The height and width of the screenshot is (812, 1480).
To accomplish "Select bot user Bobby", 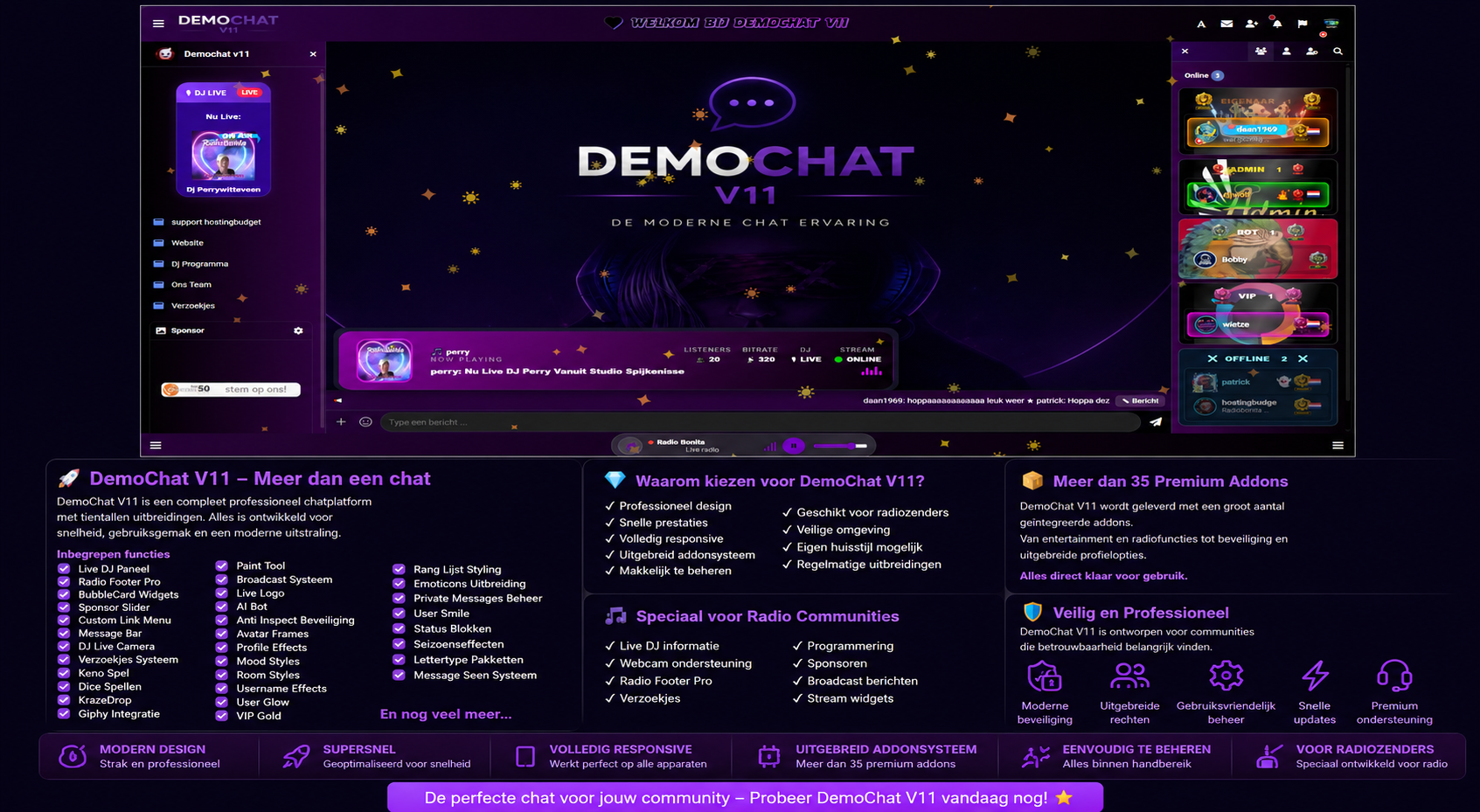I will point(1258,260).
